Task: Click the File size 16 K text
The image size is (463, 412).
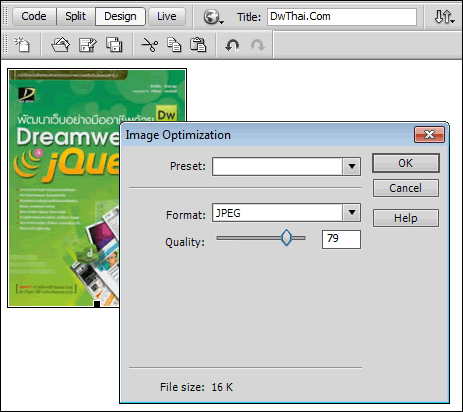Action: coord(196,387)
